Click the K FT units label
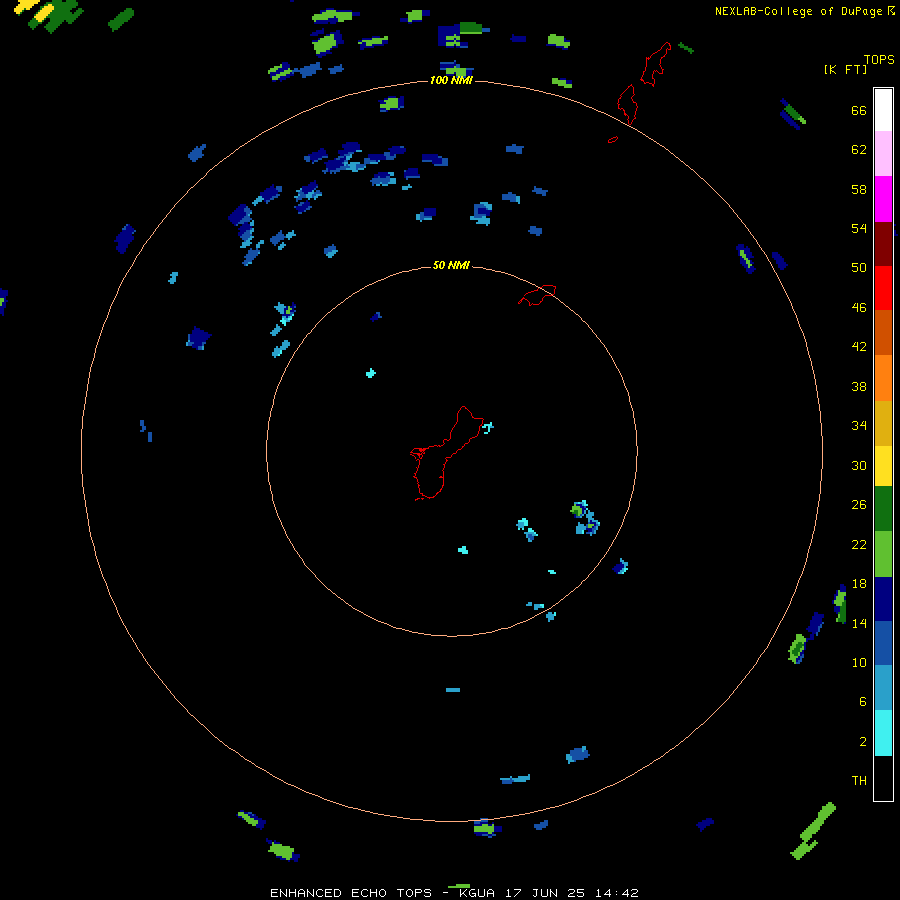This screenshot has width=900, height=900. [845, 69]
